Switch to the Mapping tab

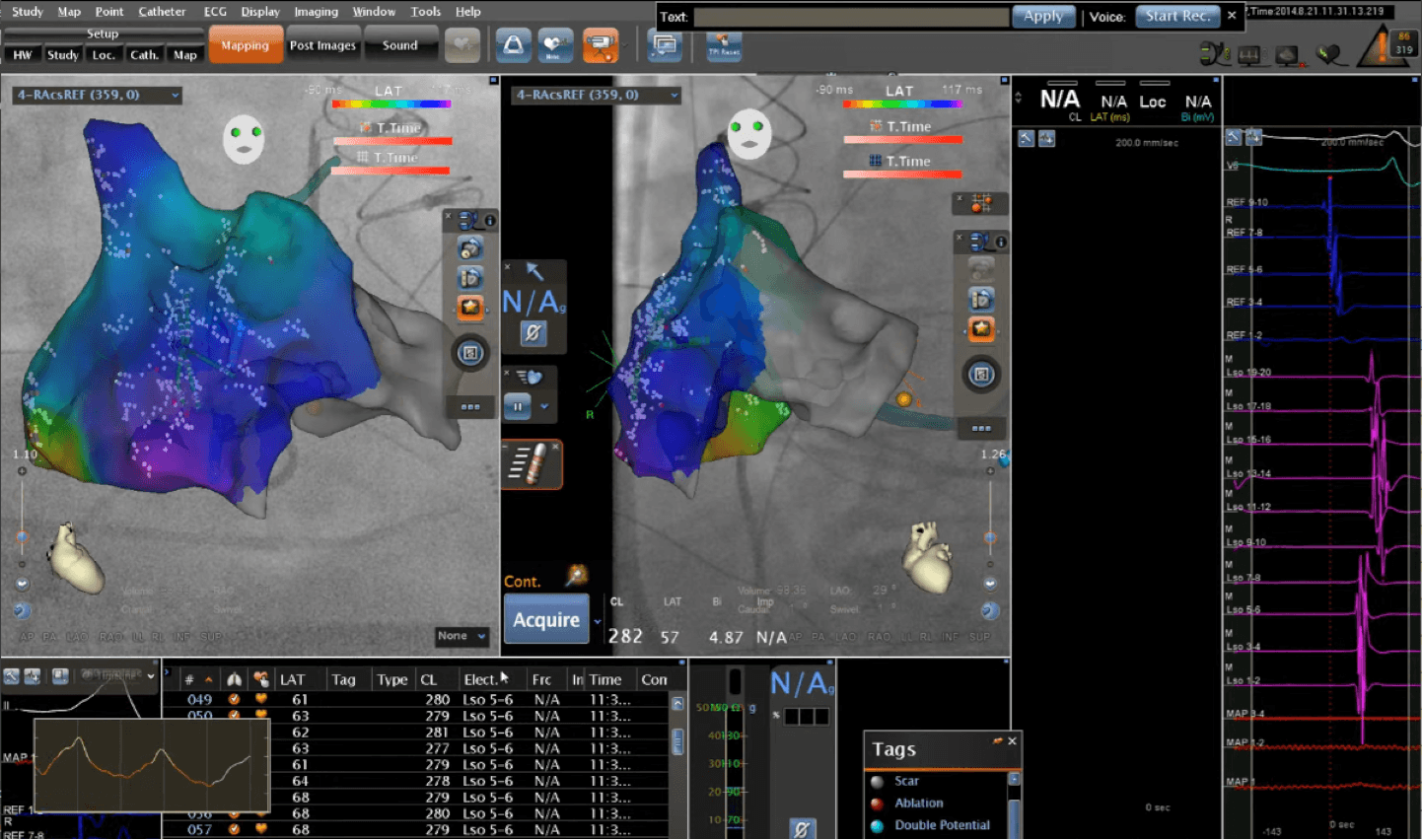(245, 45)
